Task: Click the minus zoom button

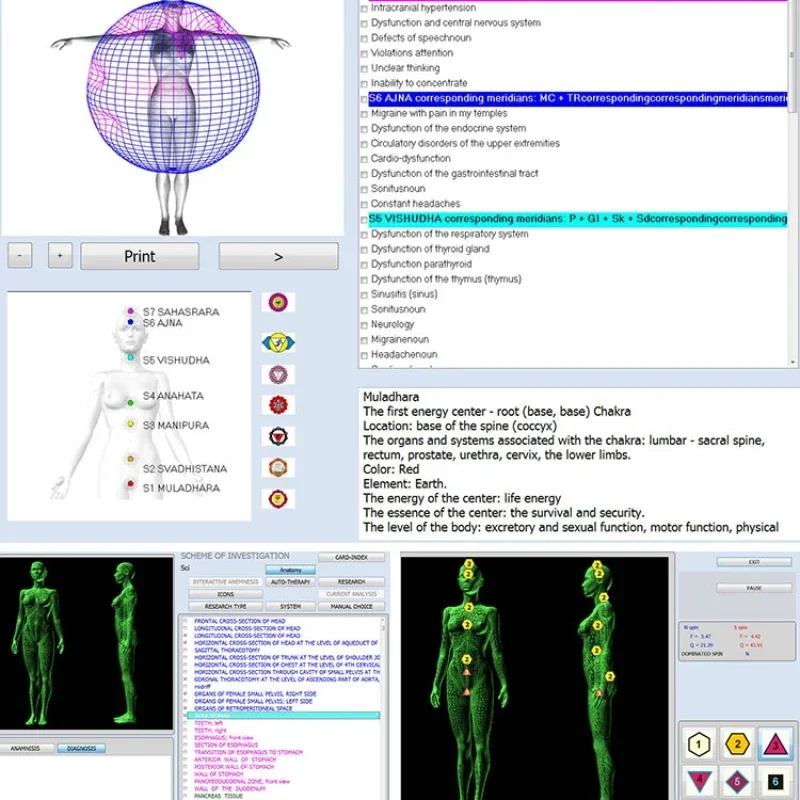Action: coord(20,256)
